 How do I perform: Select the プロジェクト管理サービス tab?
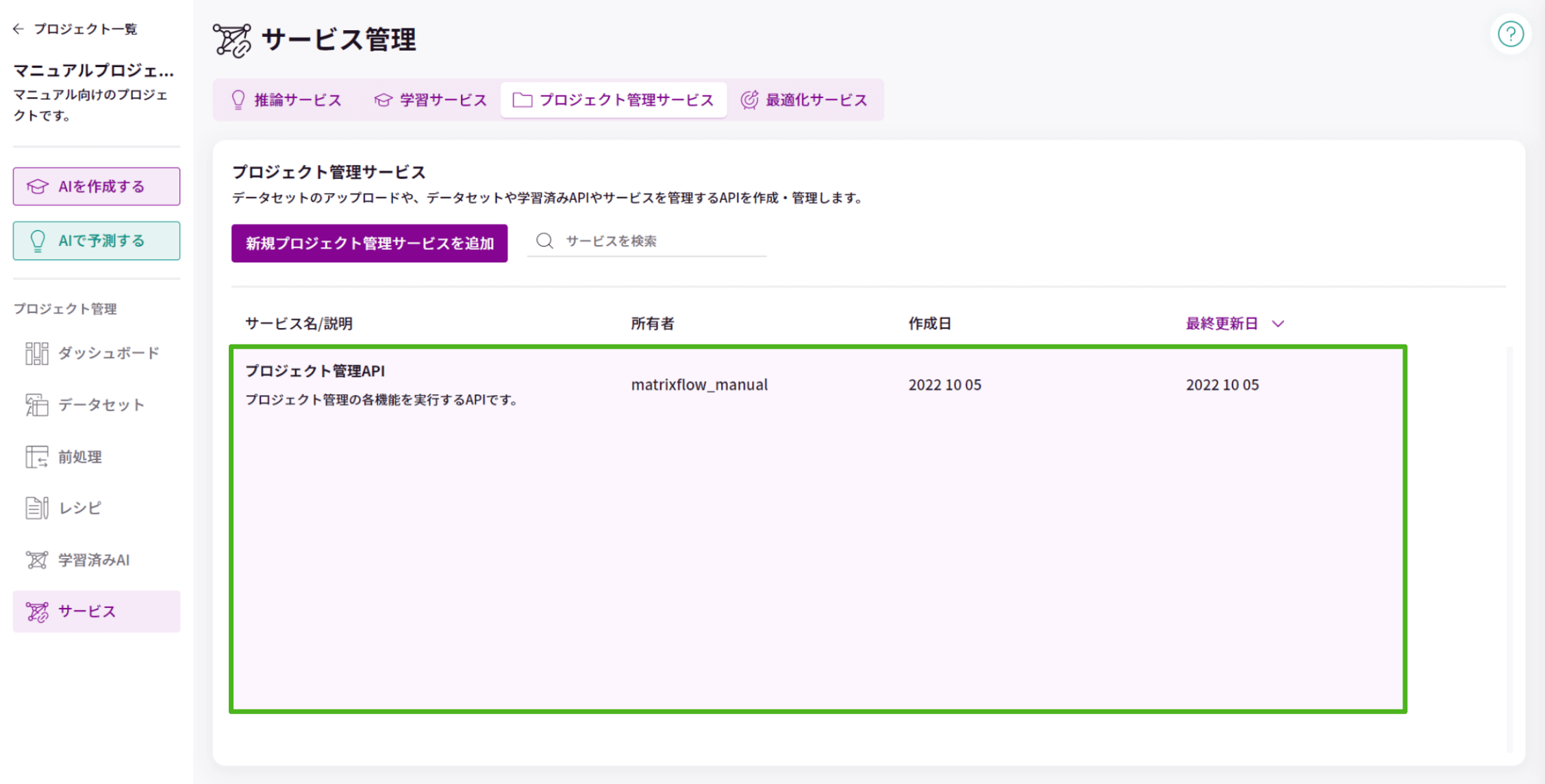614,99
